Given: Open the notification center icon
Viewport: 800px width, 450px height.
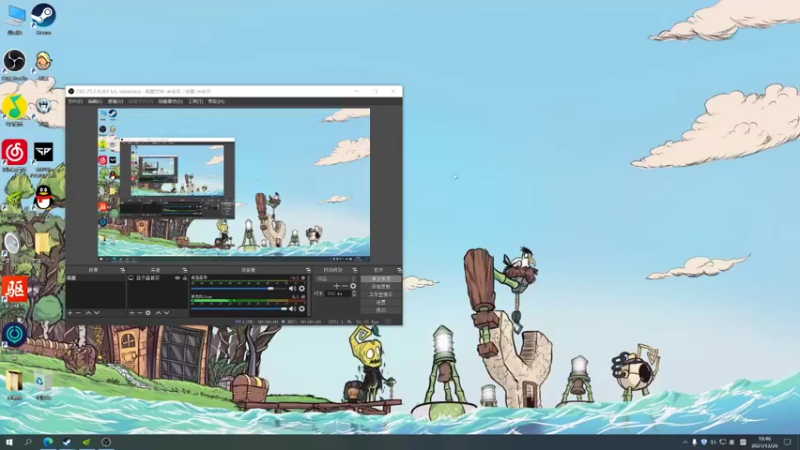Looking at the screenshot, I should click(x=788, y=442).
